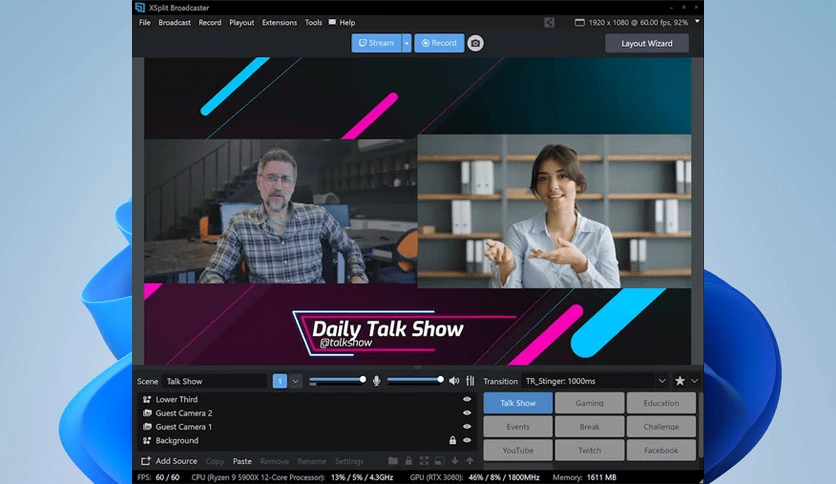Image resolution: width=836 pixels, height=484 pixels.
Task: Open the File menu
Action: point(144,22)
